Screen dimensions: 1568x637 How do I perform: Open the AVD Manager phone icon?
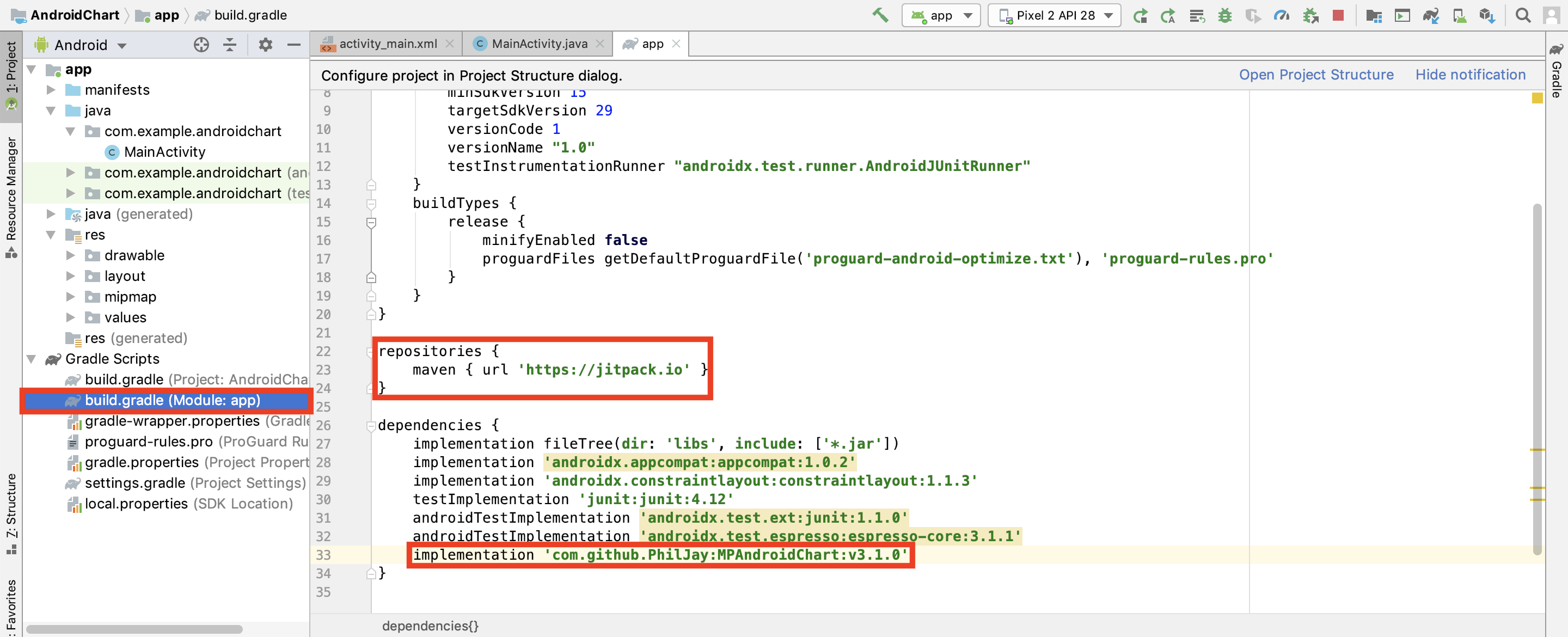pos(1459,15)
